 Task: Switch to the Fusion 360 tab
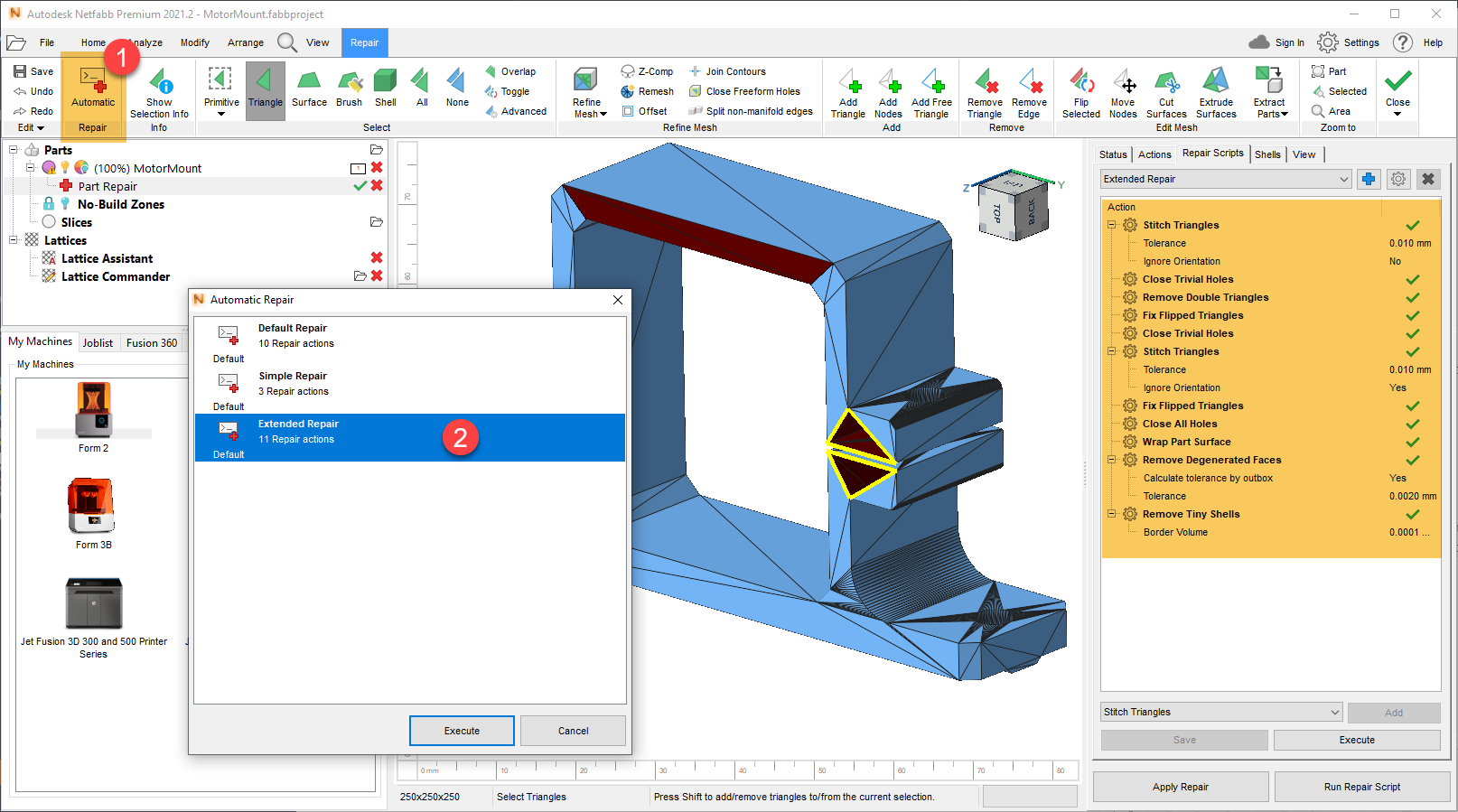152,343
